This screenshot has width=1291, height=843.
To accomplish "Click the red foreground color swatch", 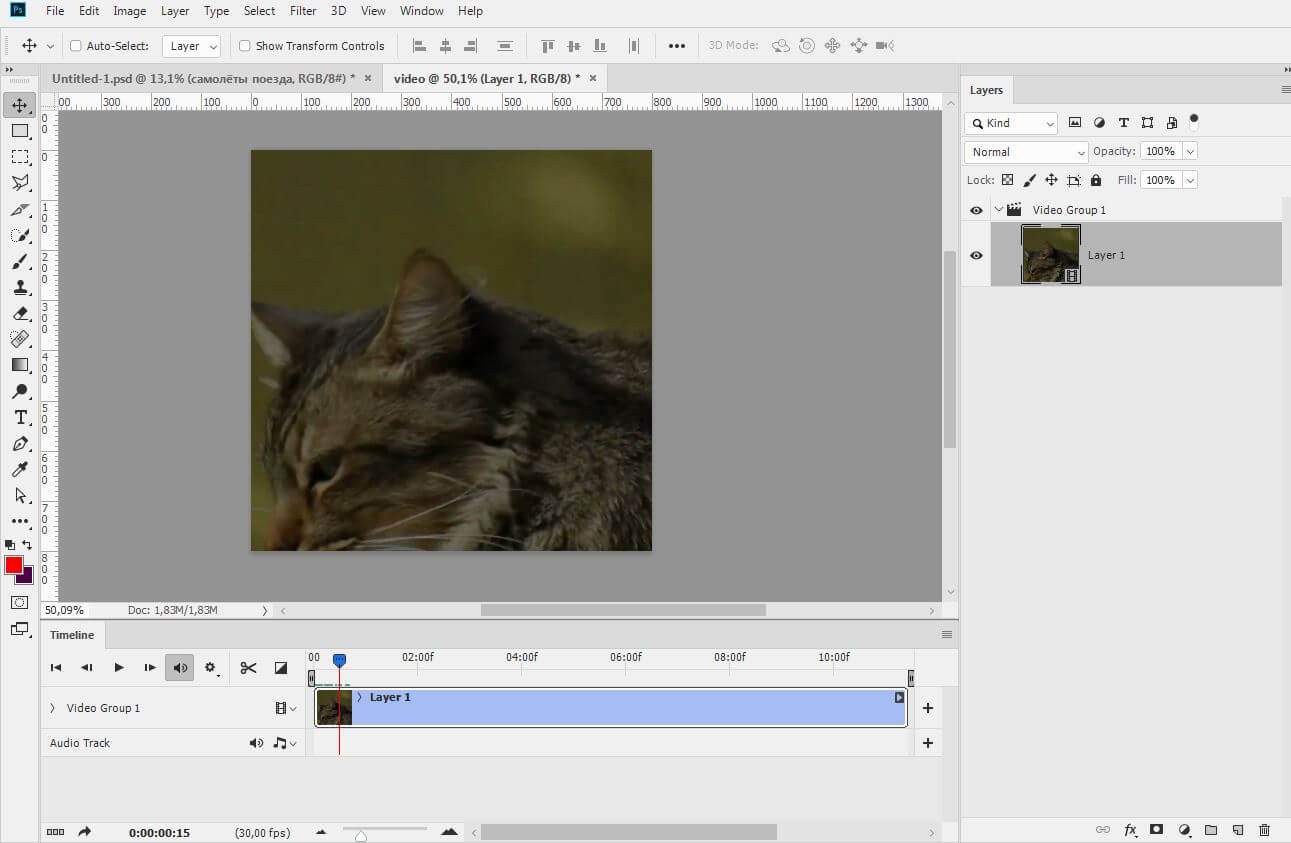I will click(x=14, y=566).
